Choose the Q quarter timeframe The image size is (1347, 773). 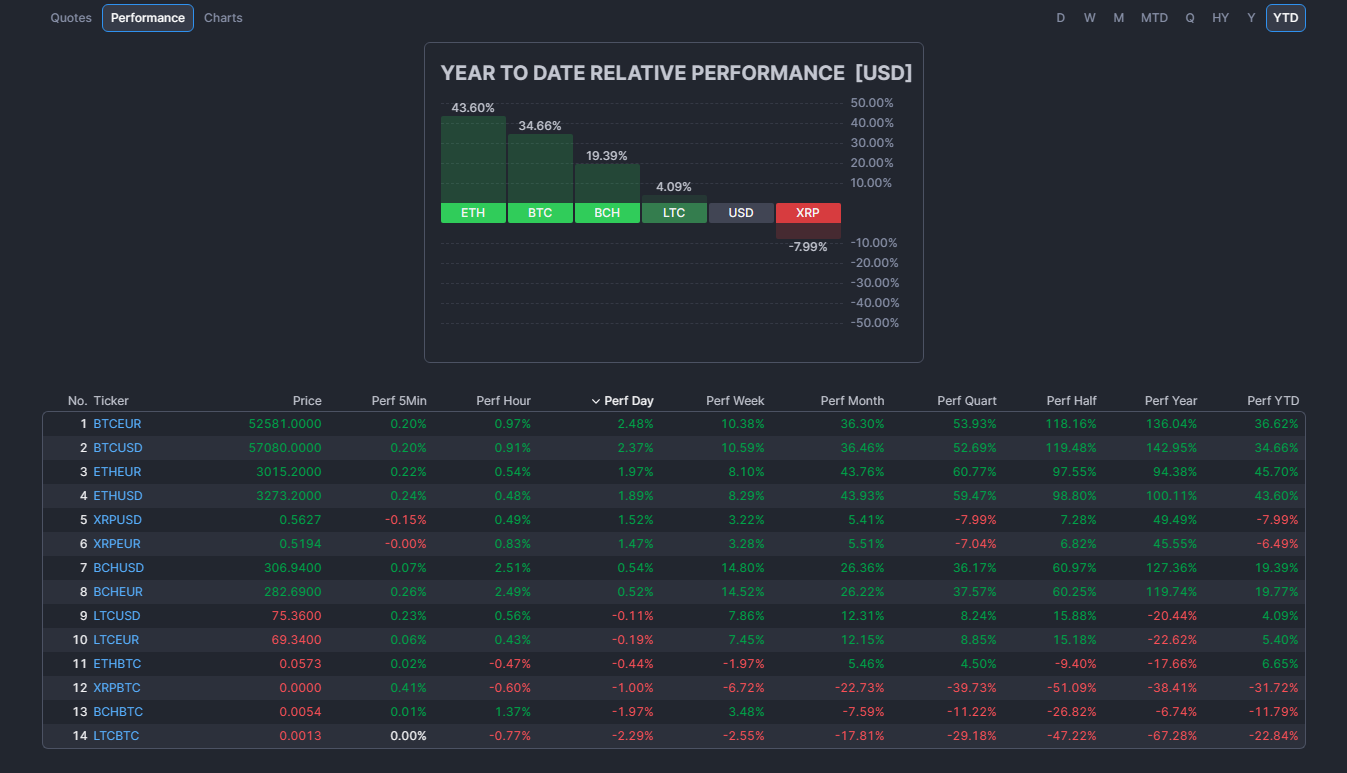point(1189,18)
